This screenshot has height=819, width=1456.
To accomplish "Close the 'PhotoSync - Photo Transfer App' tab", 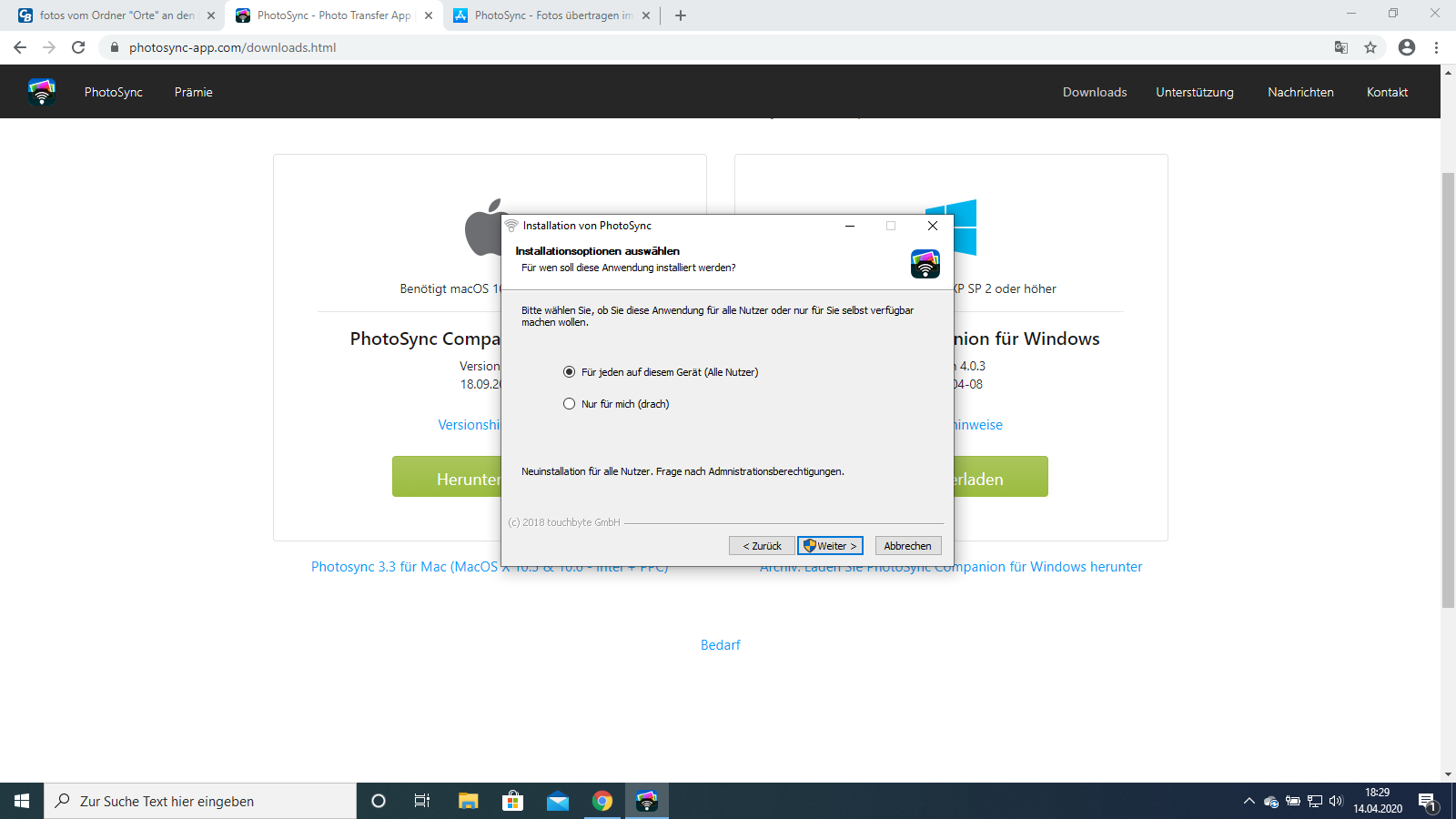I will pos(429,15).
